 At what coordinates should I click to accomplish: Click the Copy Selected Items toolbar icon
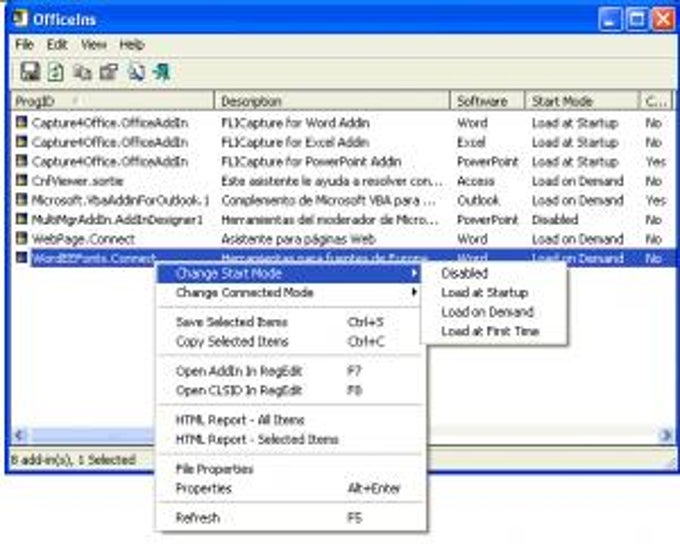coord(82,72)
